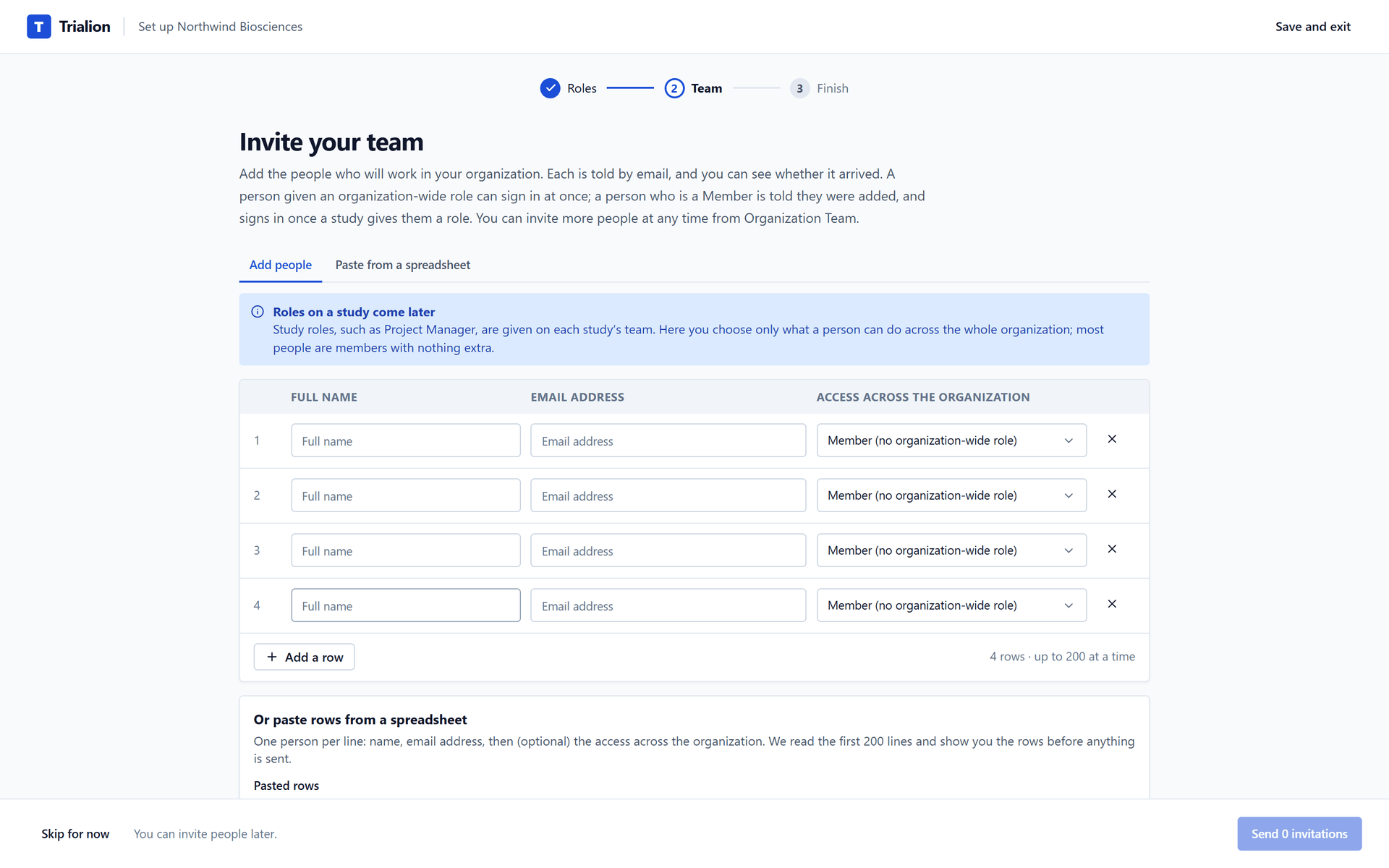Open the access dropdown in row 2
Screen dimensions: 1389x868
pyautogui.click(x=951, y=495)
